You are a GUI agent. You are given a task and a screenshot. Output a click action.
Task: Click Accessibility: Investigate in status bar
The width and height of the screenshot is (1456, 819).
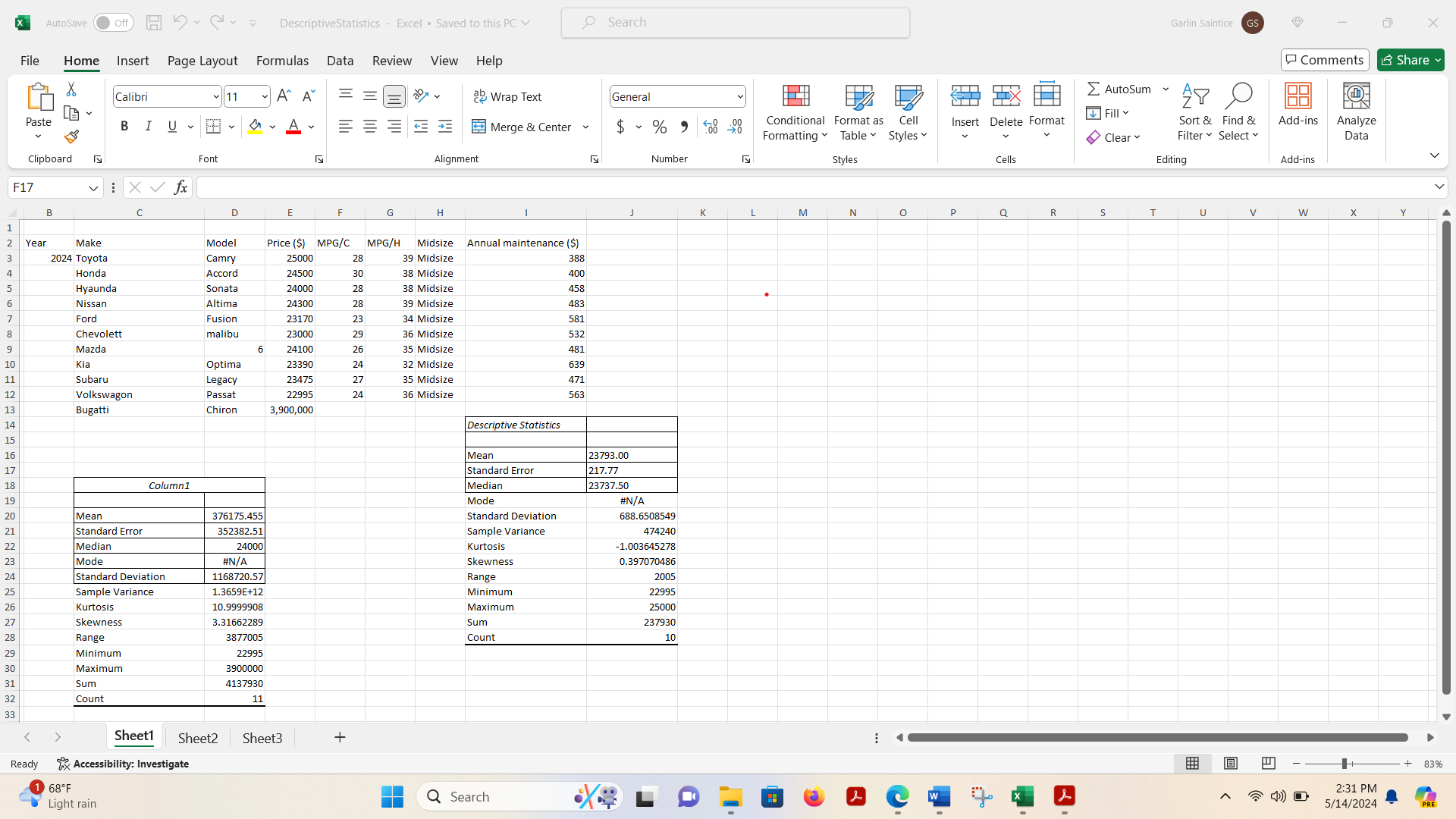tap(124, 764)
